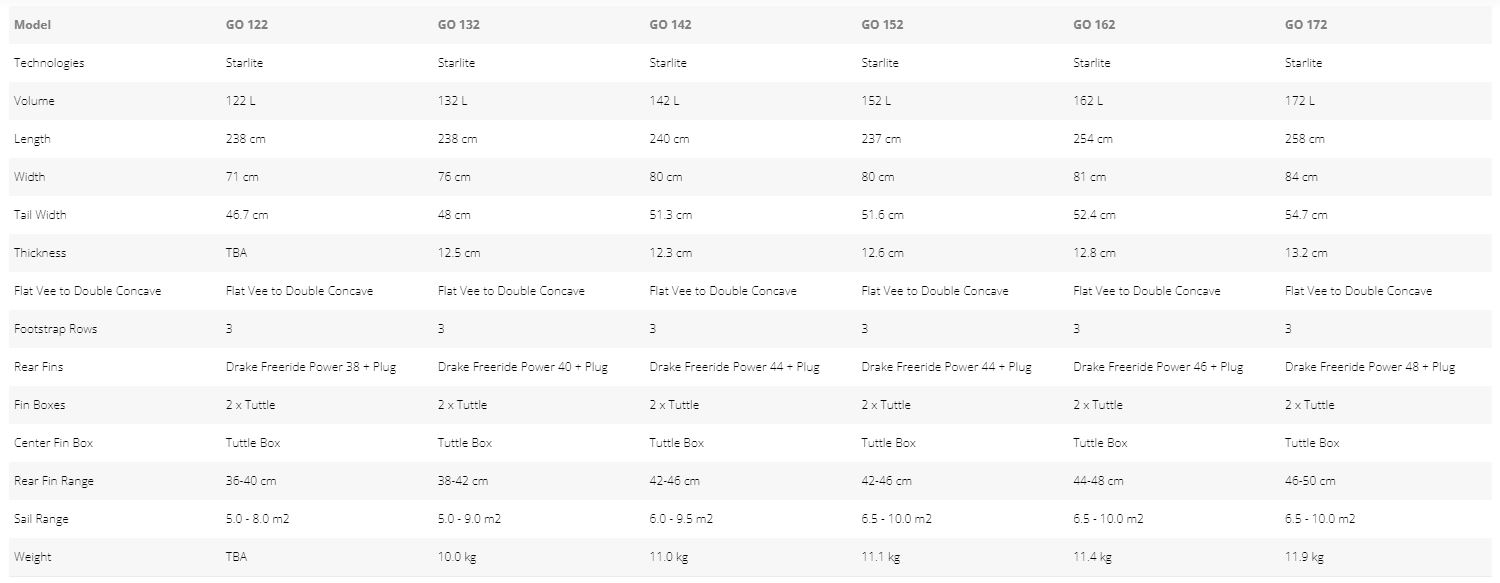Click the Sail Range row label

pos(41,519)
